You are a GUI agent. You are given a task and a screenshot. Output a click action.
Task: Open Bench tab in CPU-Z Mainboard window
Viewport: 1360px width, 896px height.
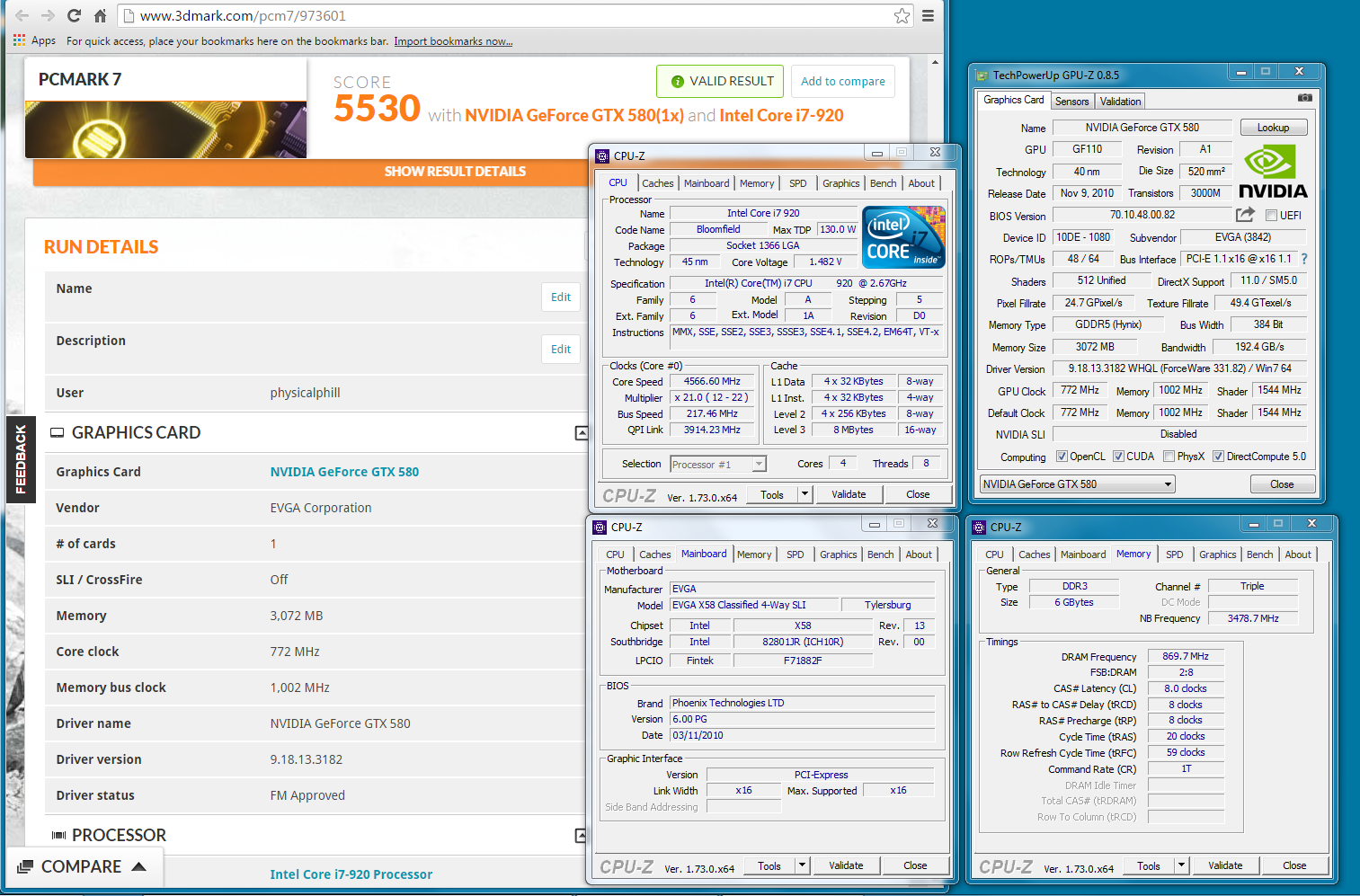click(880, 554)
